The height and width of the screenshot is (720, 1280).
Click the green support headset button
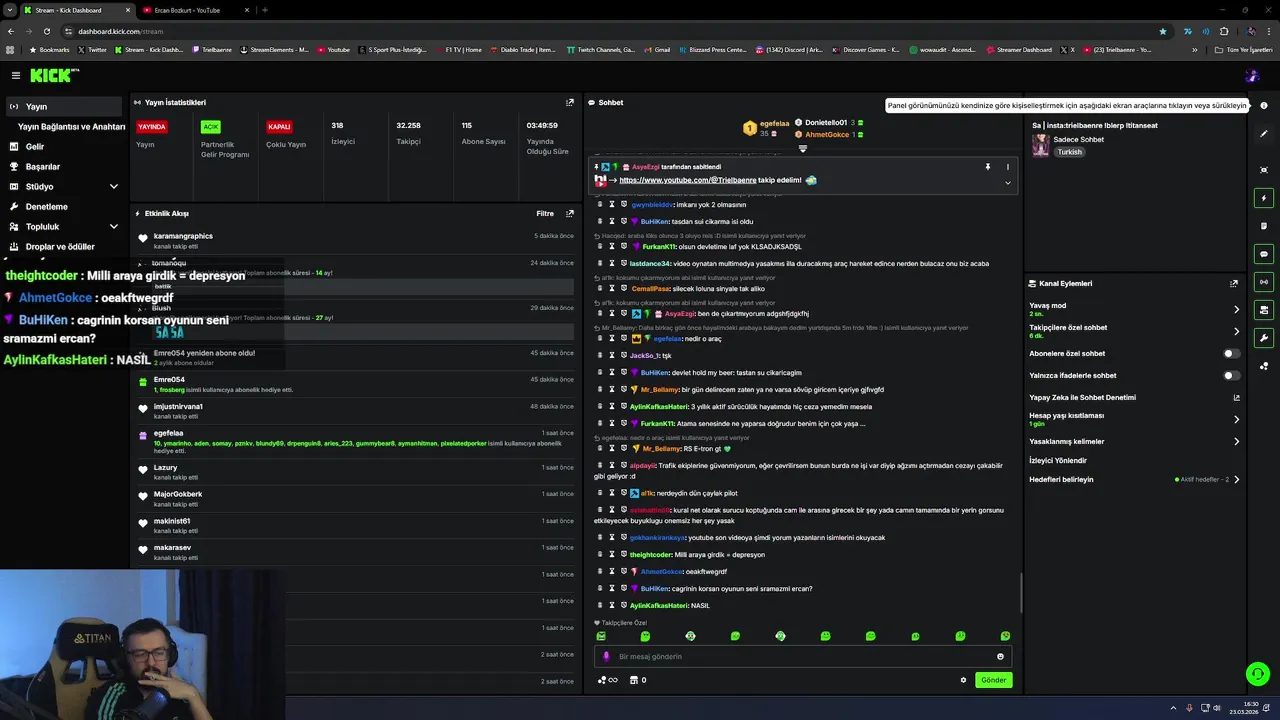[1258, 674]
